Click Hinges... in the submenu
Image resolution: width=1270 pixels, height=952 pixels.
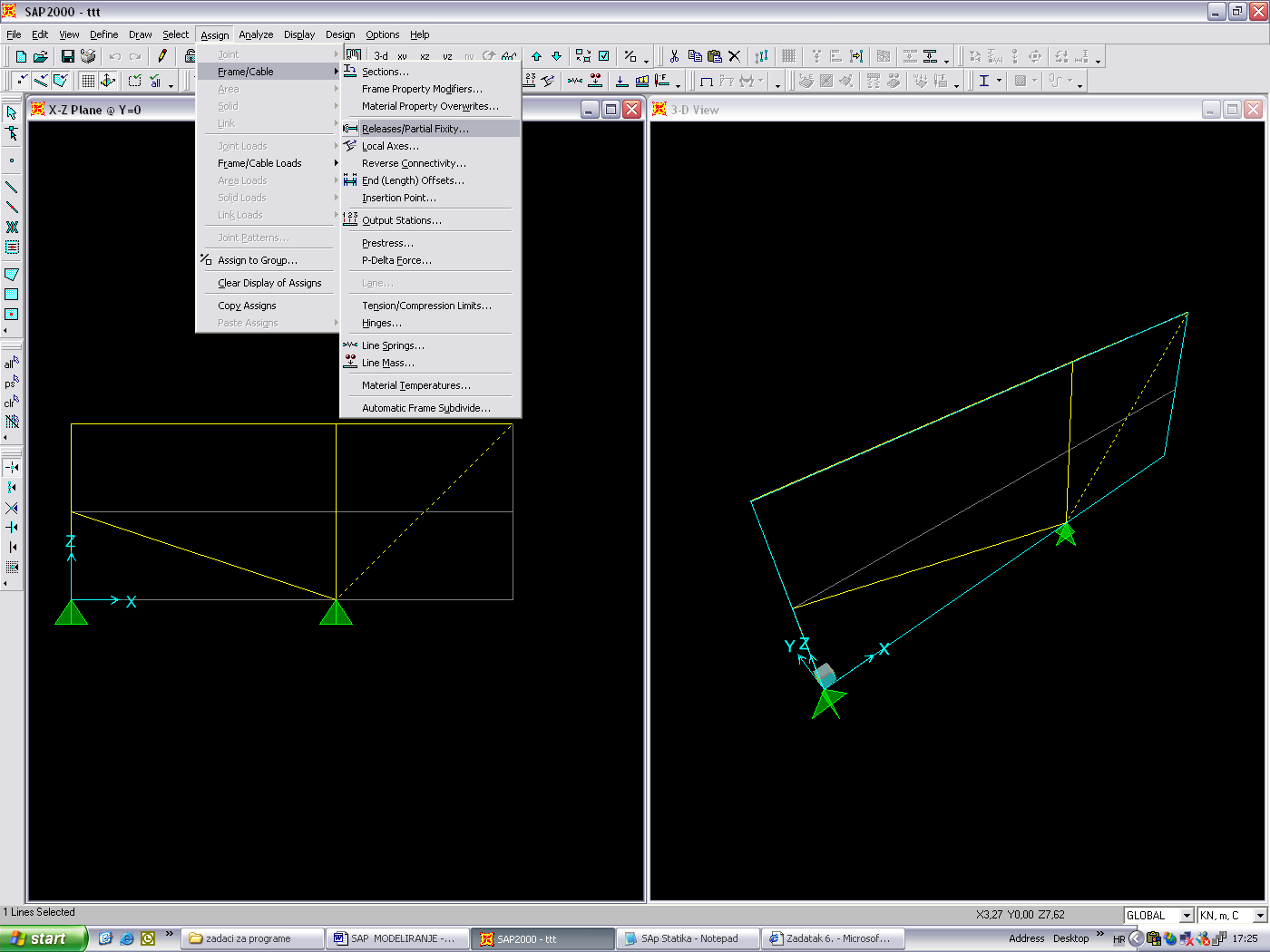430,323
